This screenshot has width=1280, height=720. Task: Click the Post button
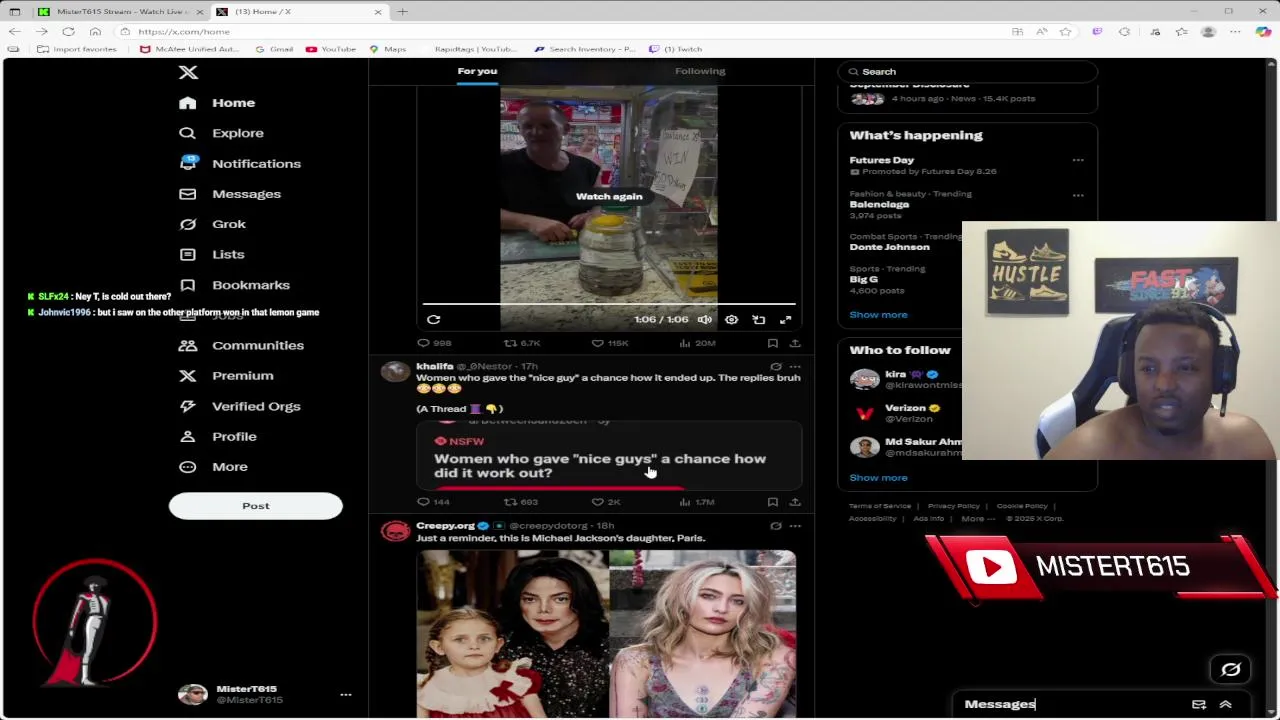pos(255,506)
